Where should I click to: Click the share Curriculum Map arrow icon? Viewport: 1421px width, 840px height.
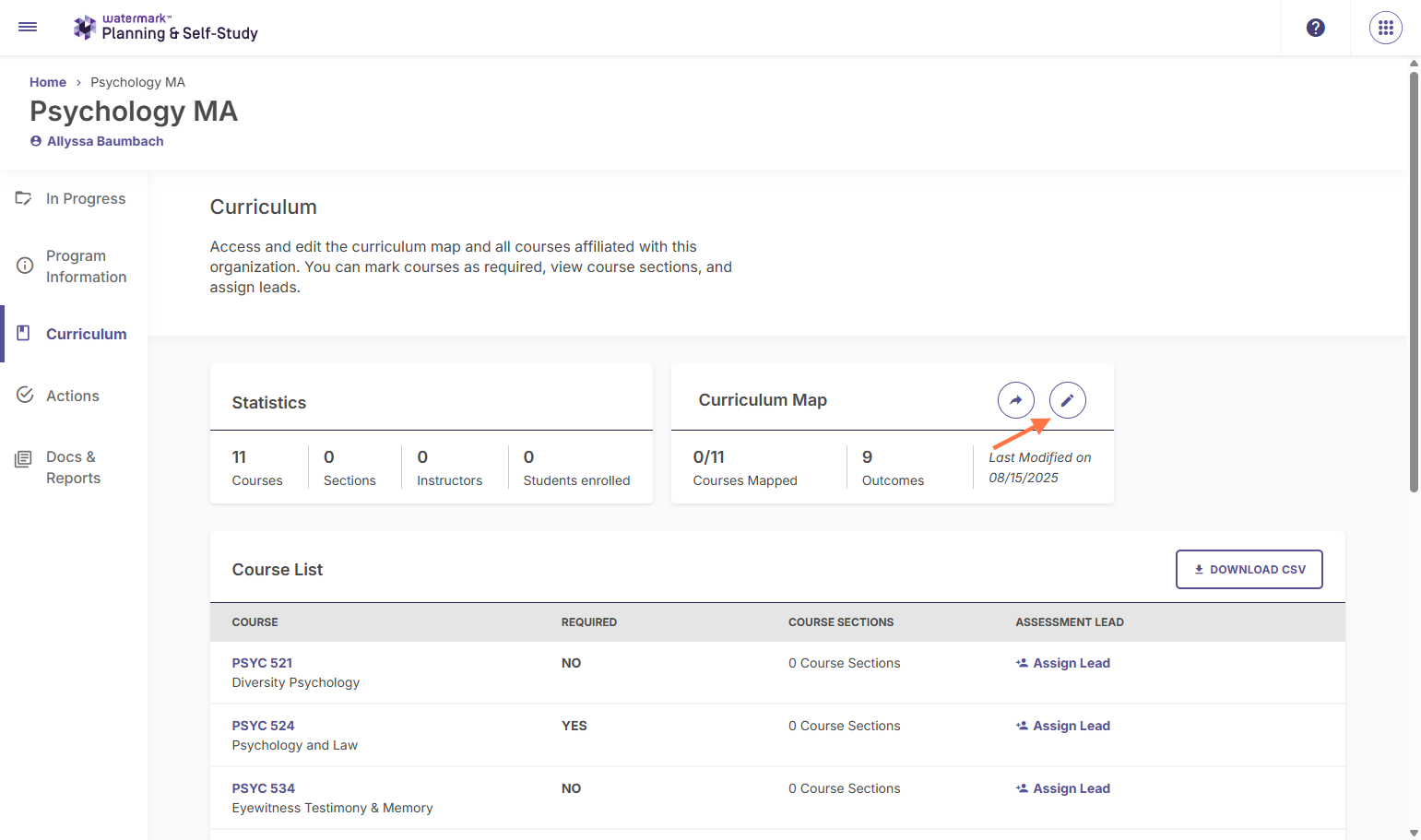click(x=1016, y=400)
